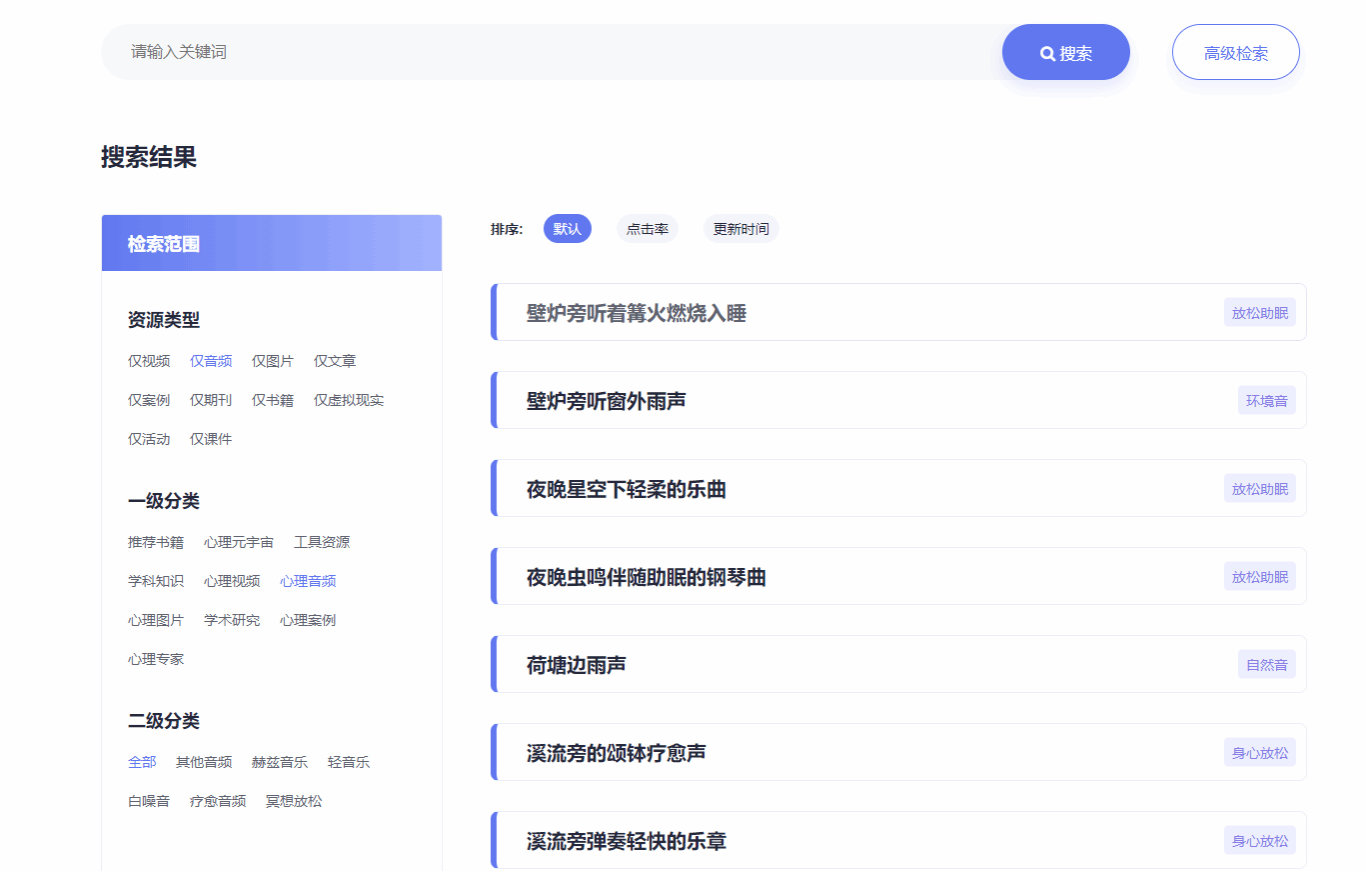The height and width of the screenshot is (871, 1366).
Task: Sort results by update time (更新时间)
Action: coord(741,229)
